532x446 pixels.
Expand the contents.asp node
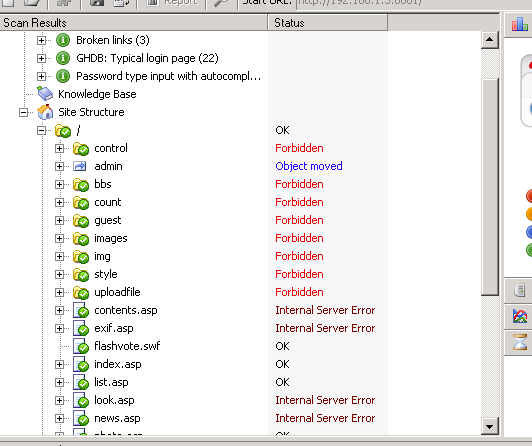pos(59,310)
